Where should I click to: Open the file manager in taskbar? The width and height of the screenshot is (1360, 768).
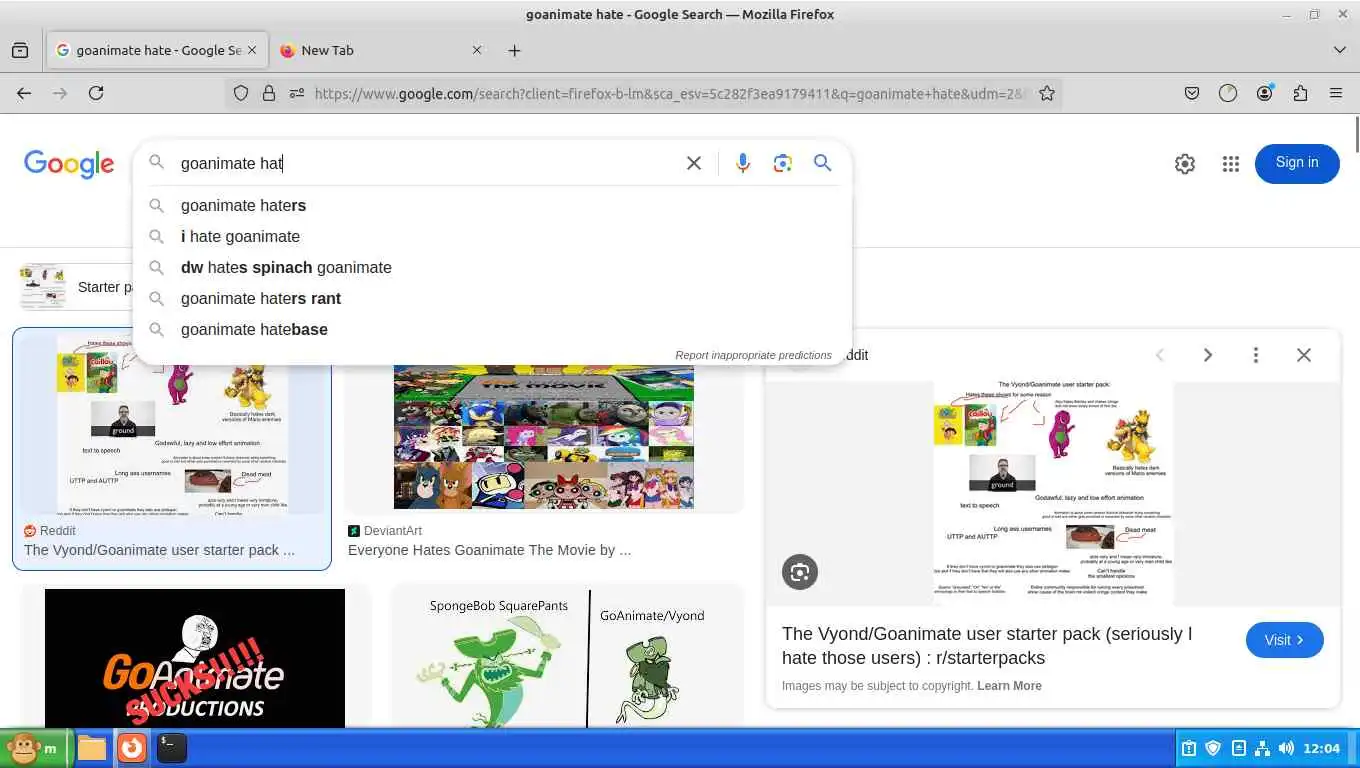[92, 748]
